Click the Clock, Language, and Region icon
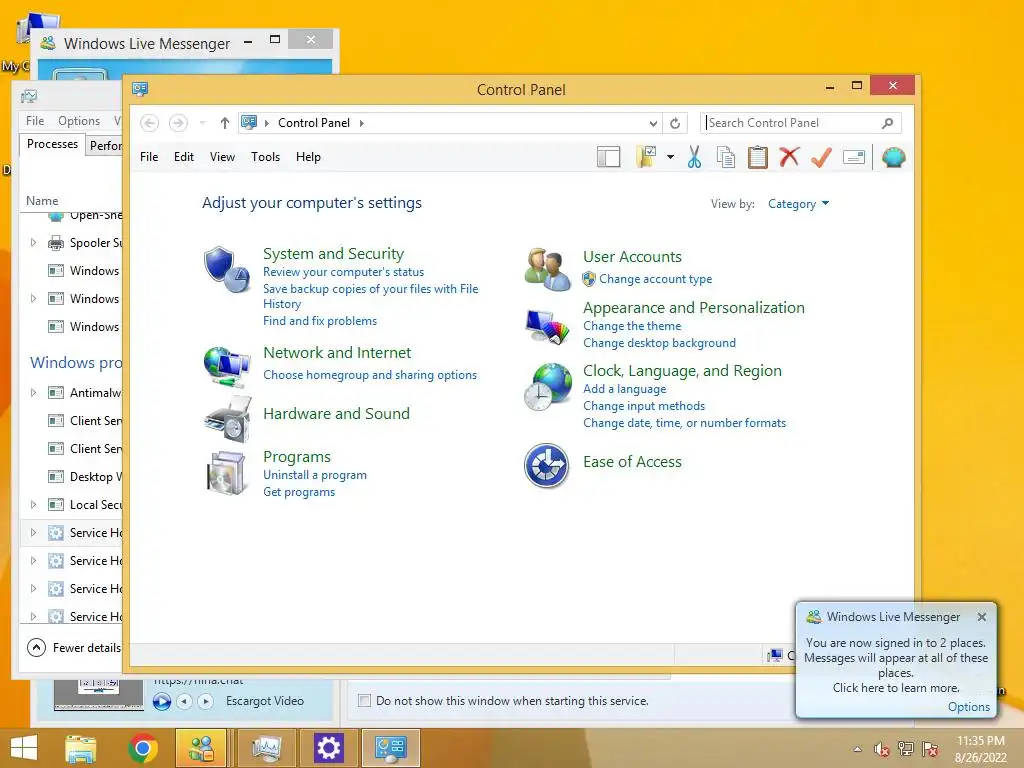1024x768 pixels. click(547, 387)
